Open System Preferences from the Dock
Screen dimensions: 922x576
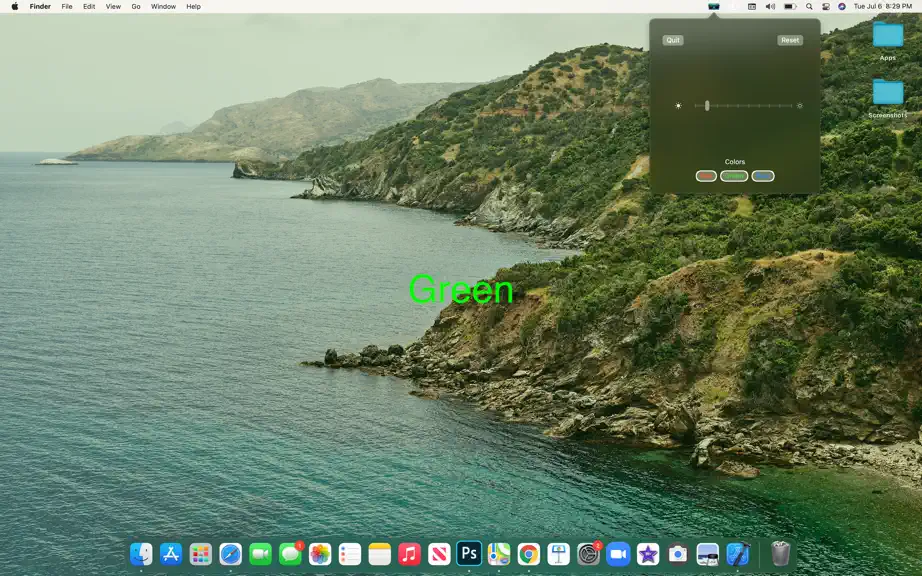pos(589,554)
